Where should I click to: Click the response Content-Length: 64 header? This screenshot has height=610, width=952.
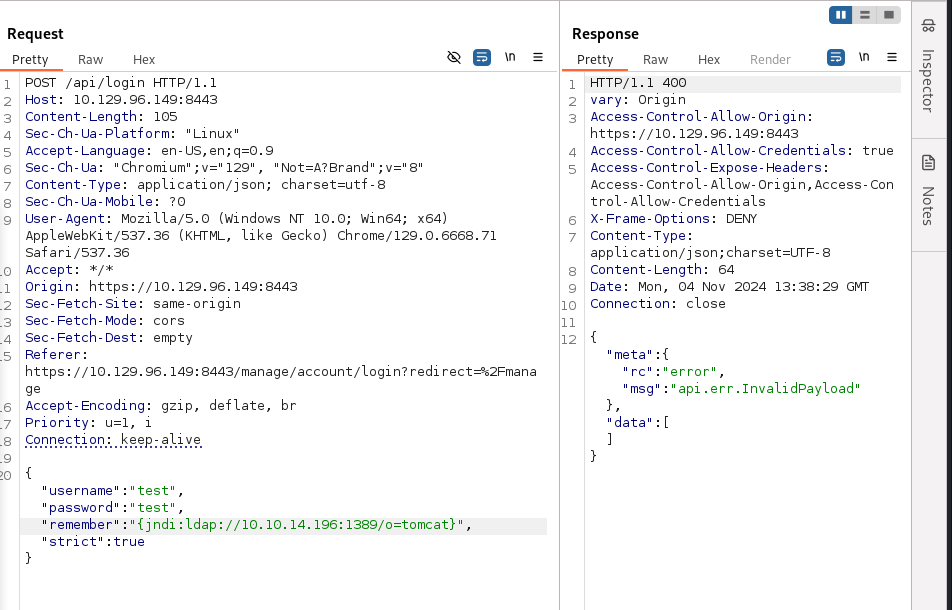pos(662,269)
